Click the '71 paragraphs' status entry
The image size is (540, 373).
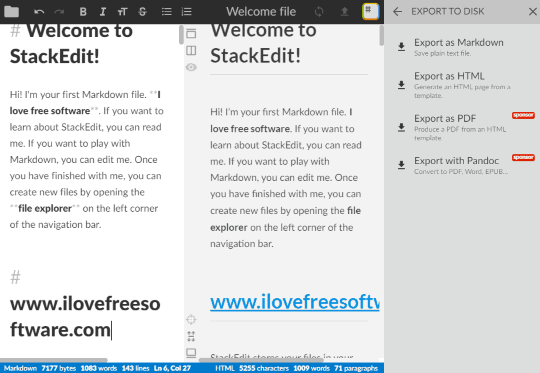click(x=356, y=368)
